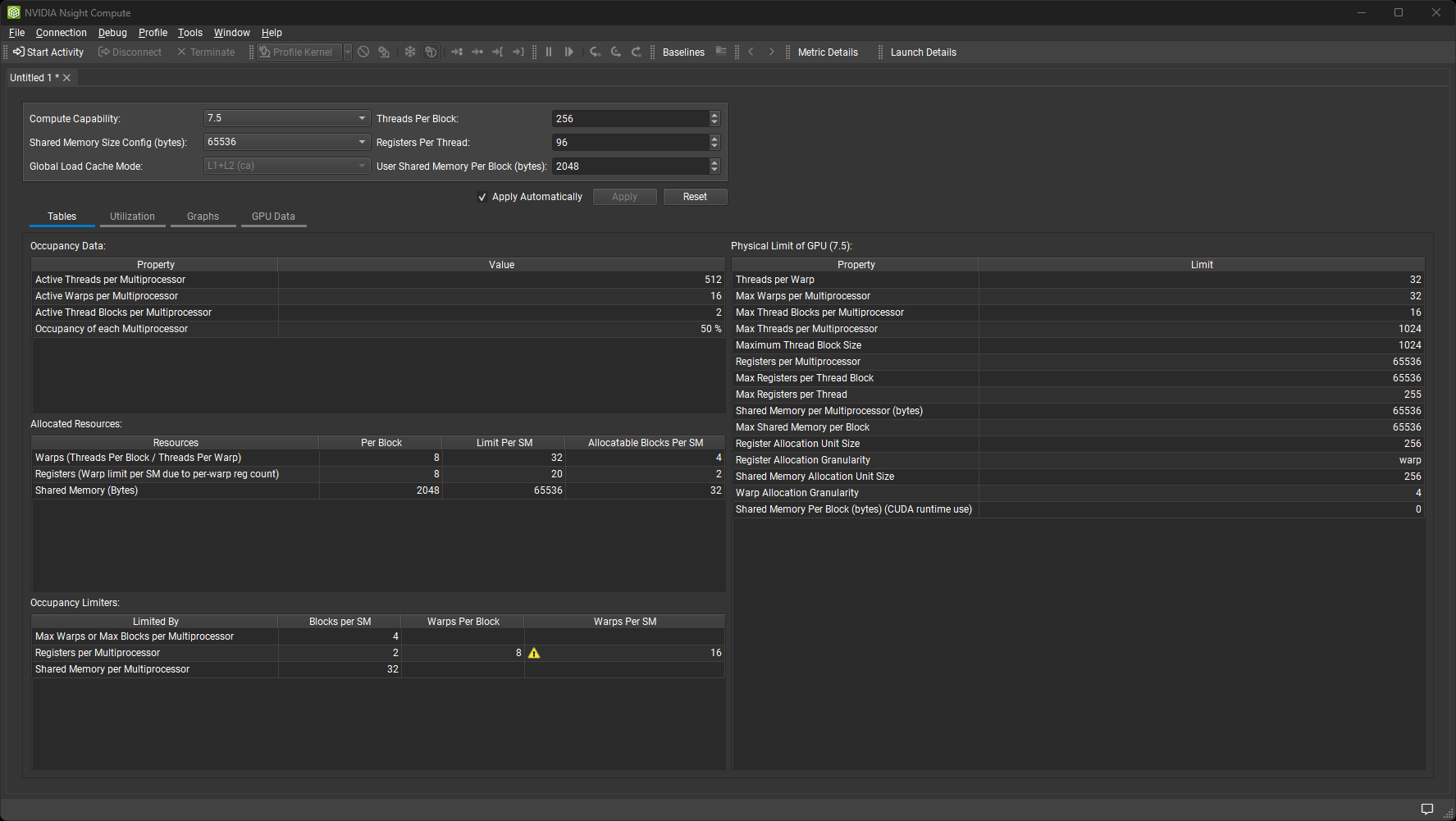The image size is (1456, 821).
Task: Click the Pause icon in the toolbar
Action: pyautogui.click(x=549, y=52)
